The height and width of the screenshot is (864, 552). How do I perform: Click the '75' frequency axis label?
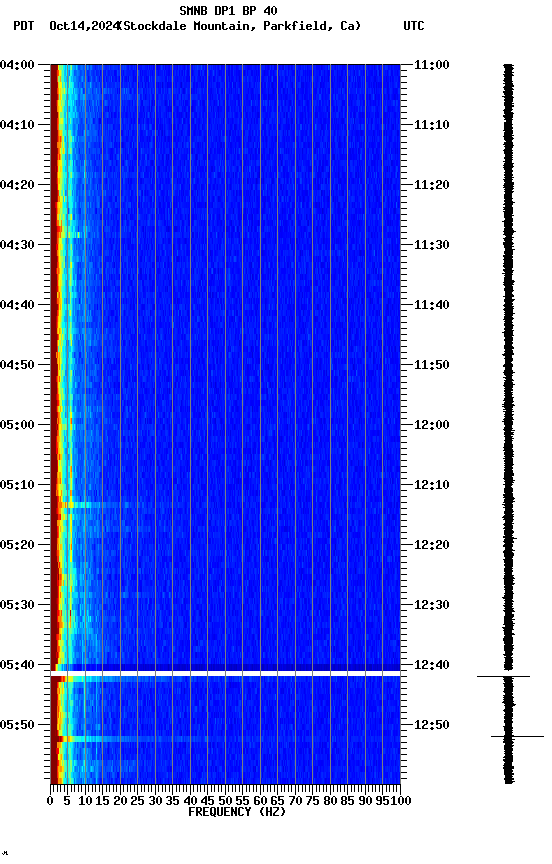pos(313,801)
